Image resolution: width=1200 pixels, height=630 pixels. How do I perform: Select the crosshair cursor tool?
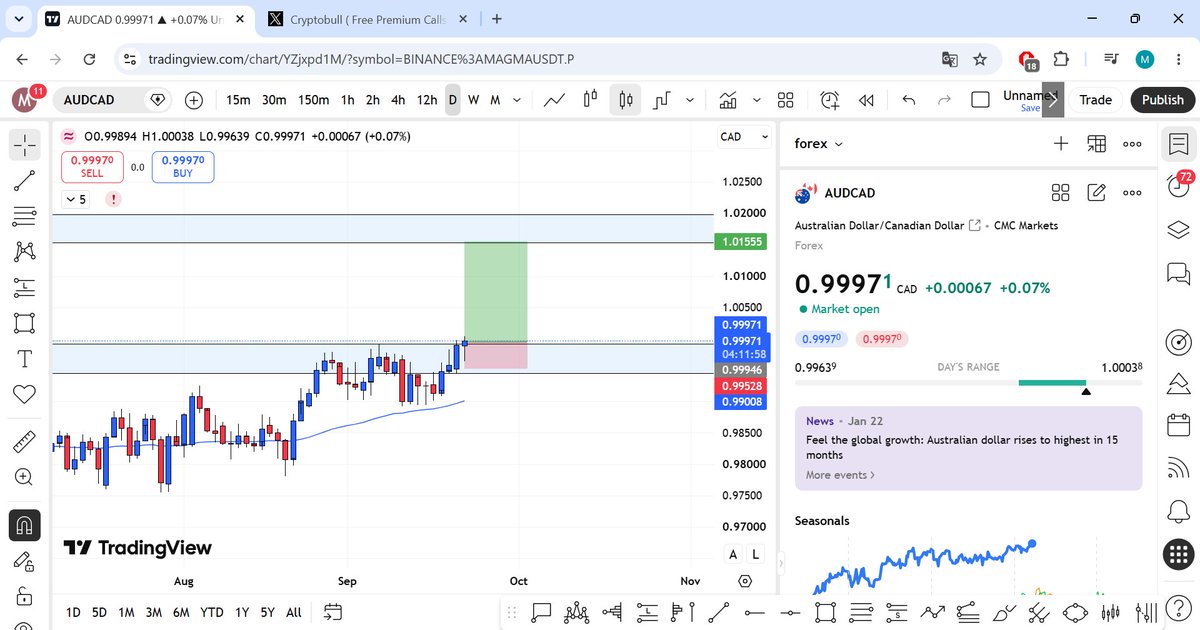pyautogui.click(x=25, y=145)
